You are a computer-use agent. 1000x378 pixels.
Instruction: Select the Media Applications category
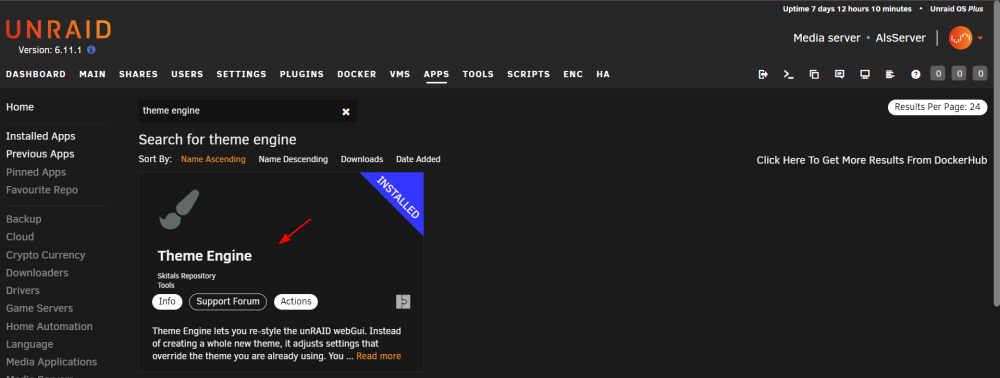pos(52,362)
